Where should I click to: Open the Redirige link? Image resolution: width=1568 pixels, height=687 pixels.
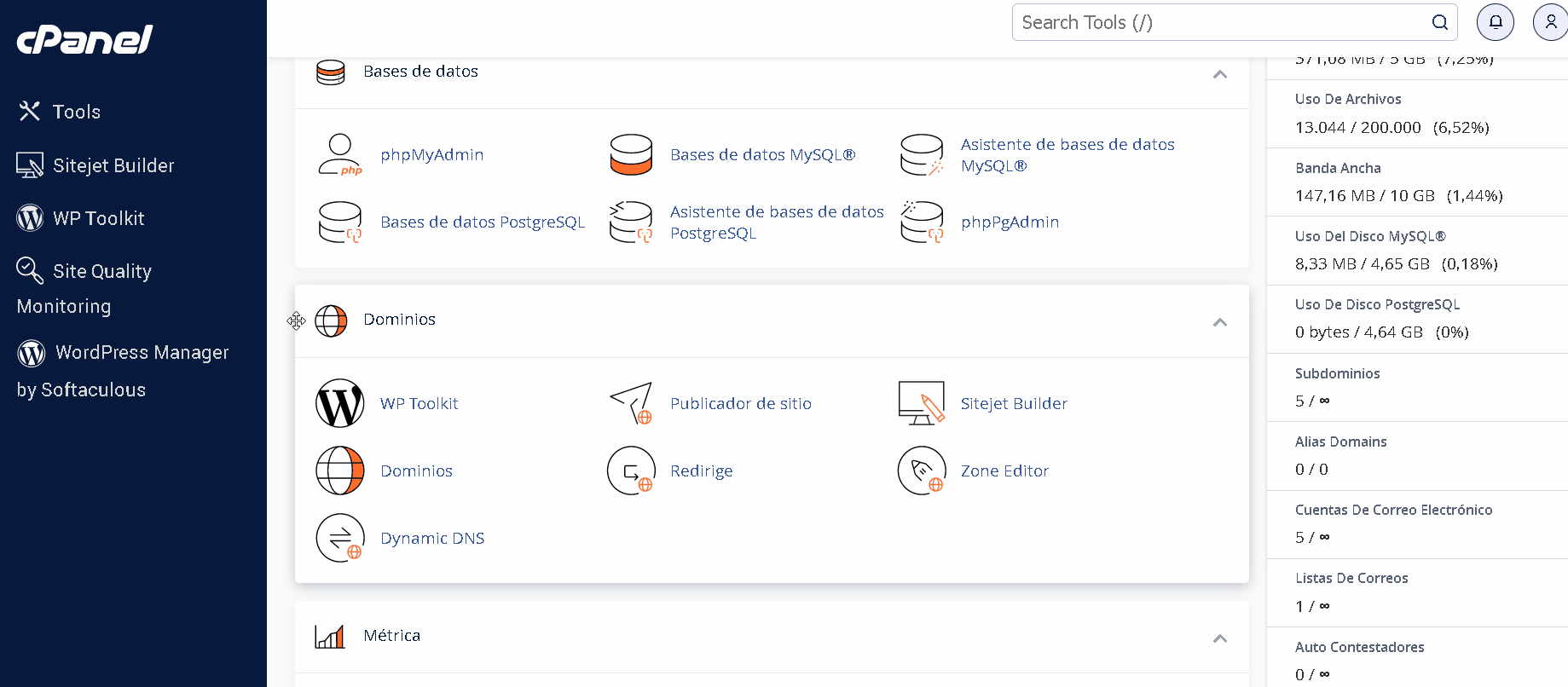702,471
